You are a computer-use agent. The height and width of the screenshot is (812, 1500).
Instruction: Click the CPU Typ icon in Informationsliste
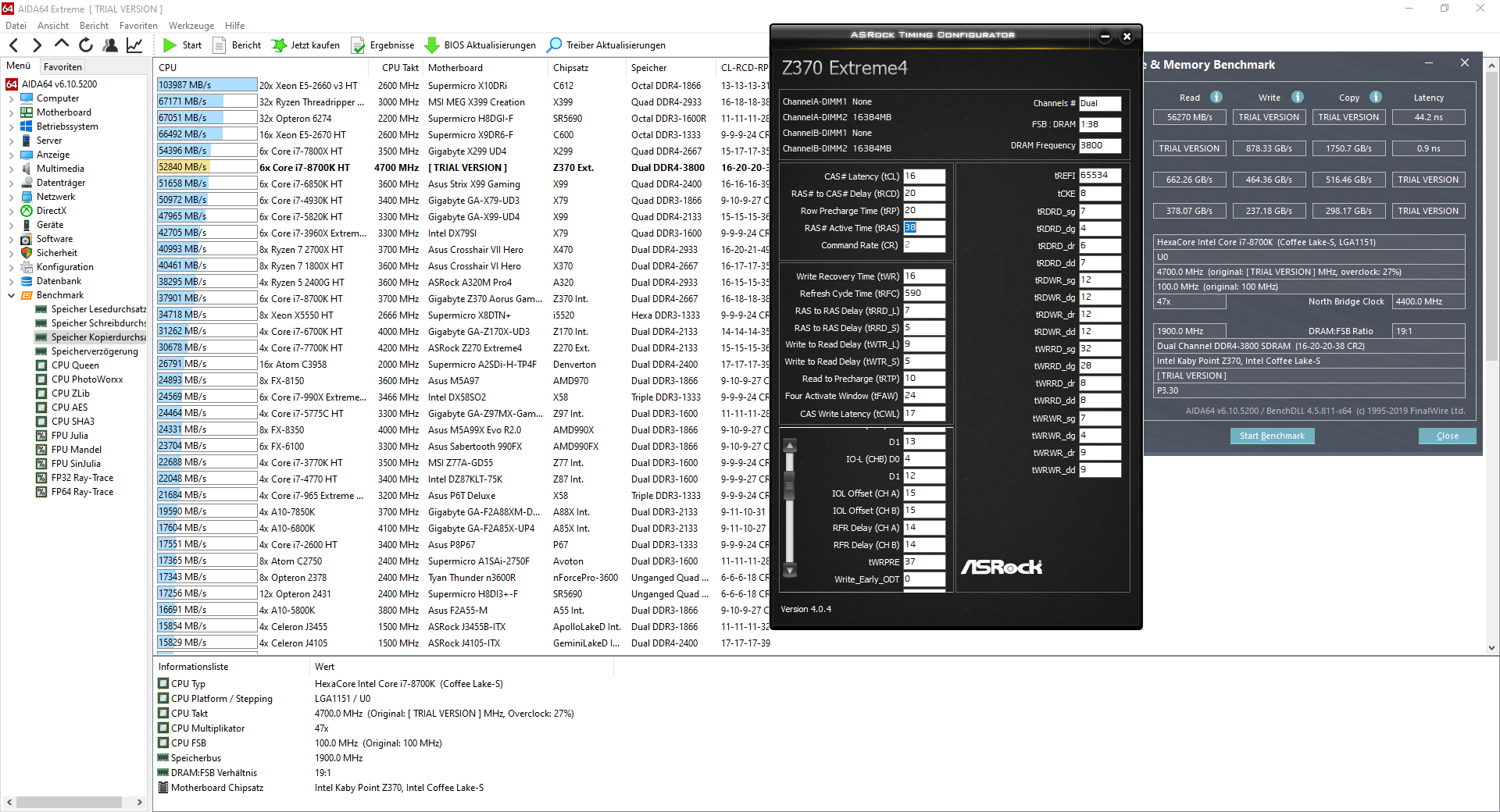pos(163,683)
